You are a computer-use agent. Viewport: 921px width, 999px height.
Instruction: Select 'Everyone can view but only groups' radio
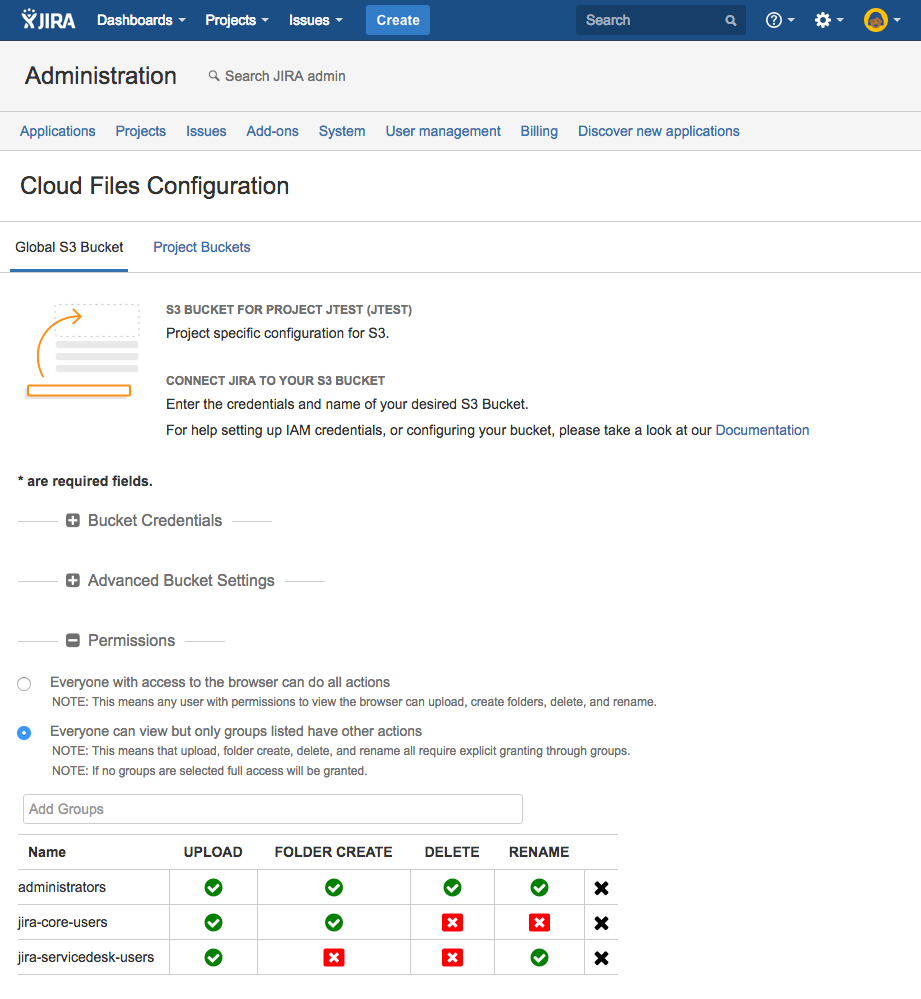pos(24,733)
